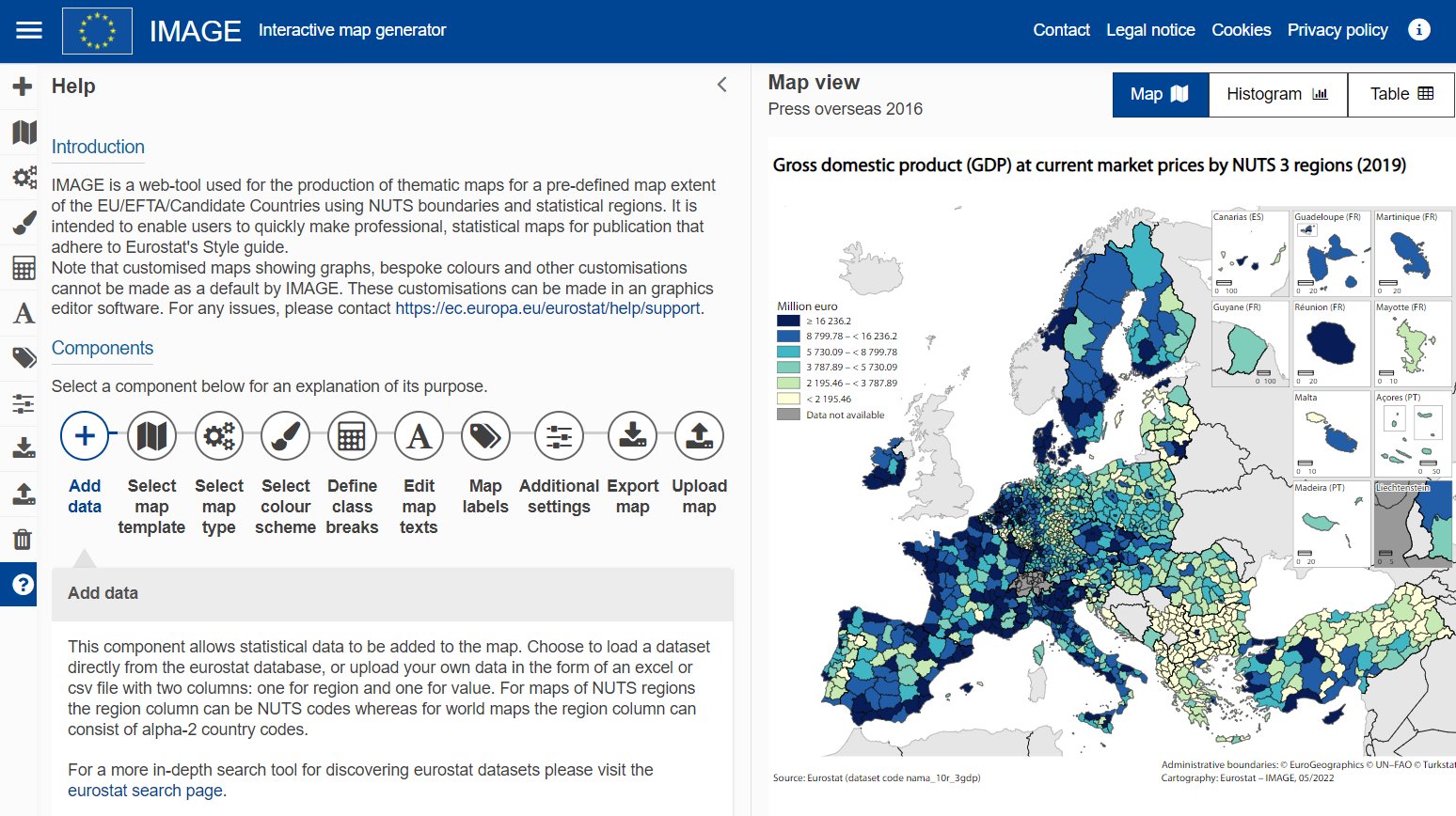
Task: Open Edit map texts 'A' in sidebar
Action: click(x=24, y=313)
